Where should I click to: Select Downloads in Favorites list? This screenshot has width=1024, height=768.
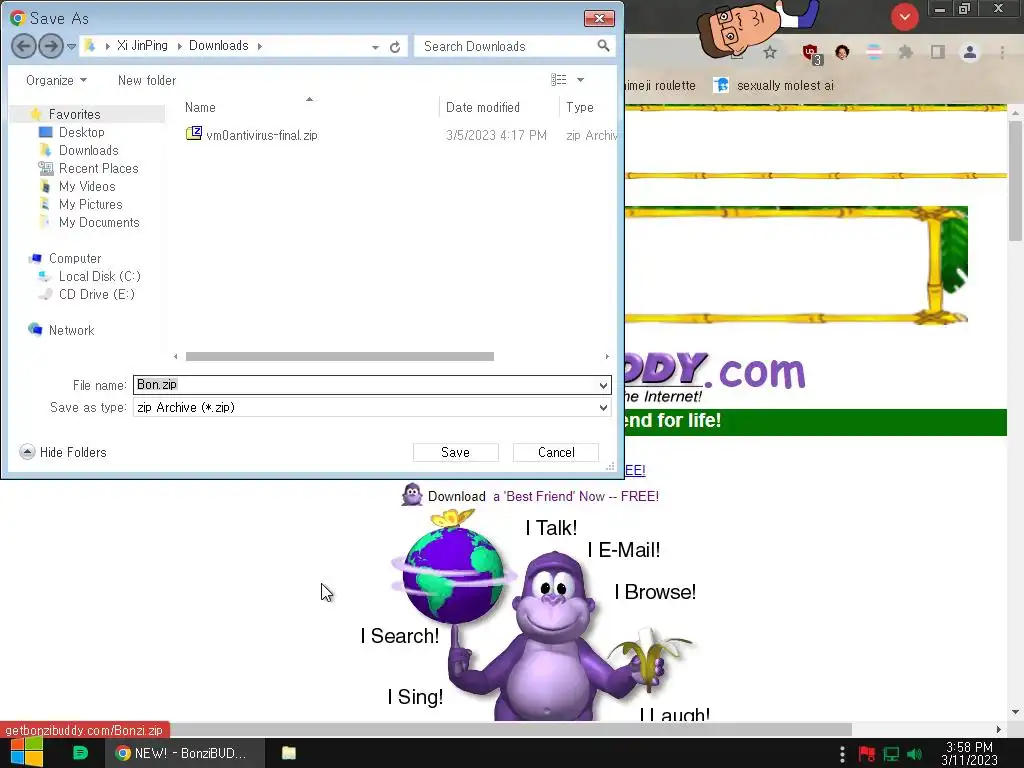88,150
